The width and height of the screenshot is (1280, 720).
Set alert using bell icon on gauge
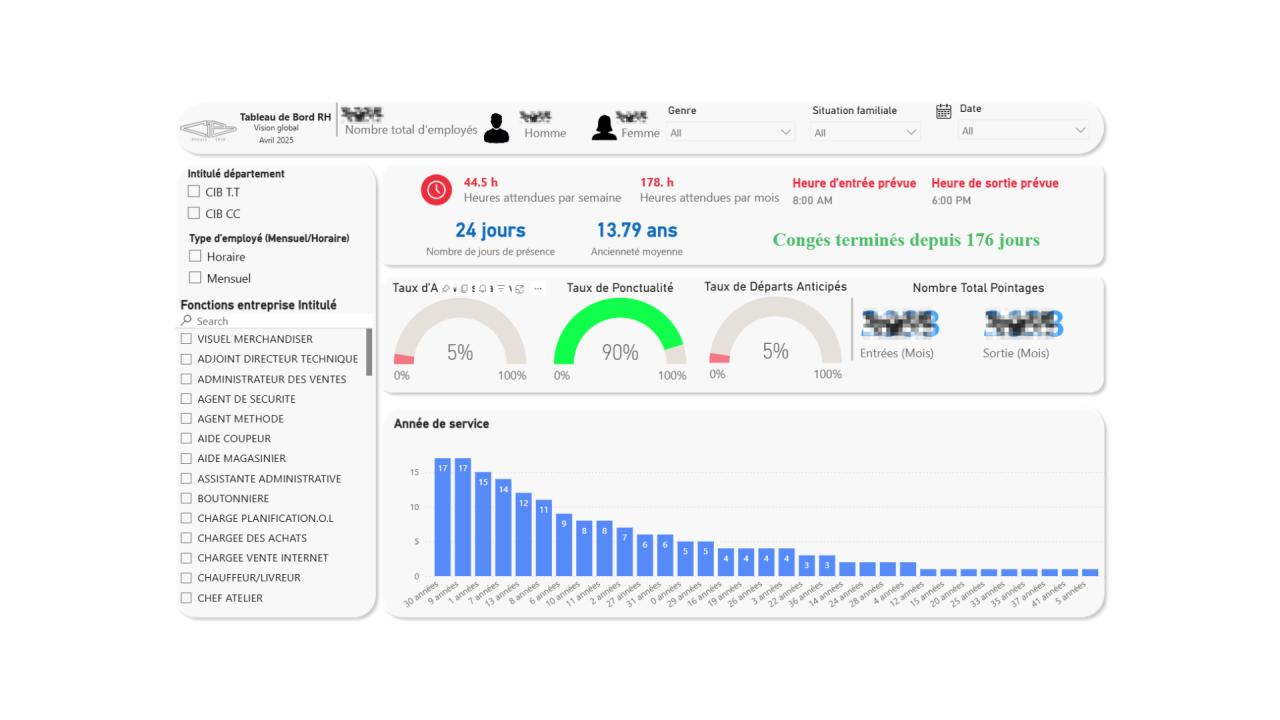click(482, 288)
